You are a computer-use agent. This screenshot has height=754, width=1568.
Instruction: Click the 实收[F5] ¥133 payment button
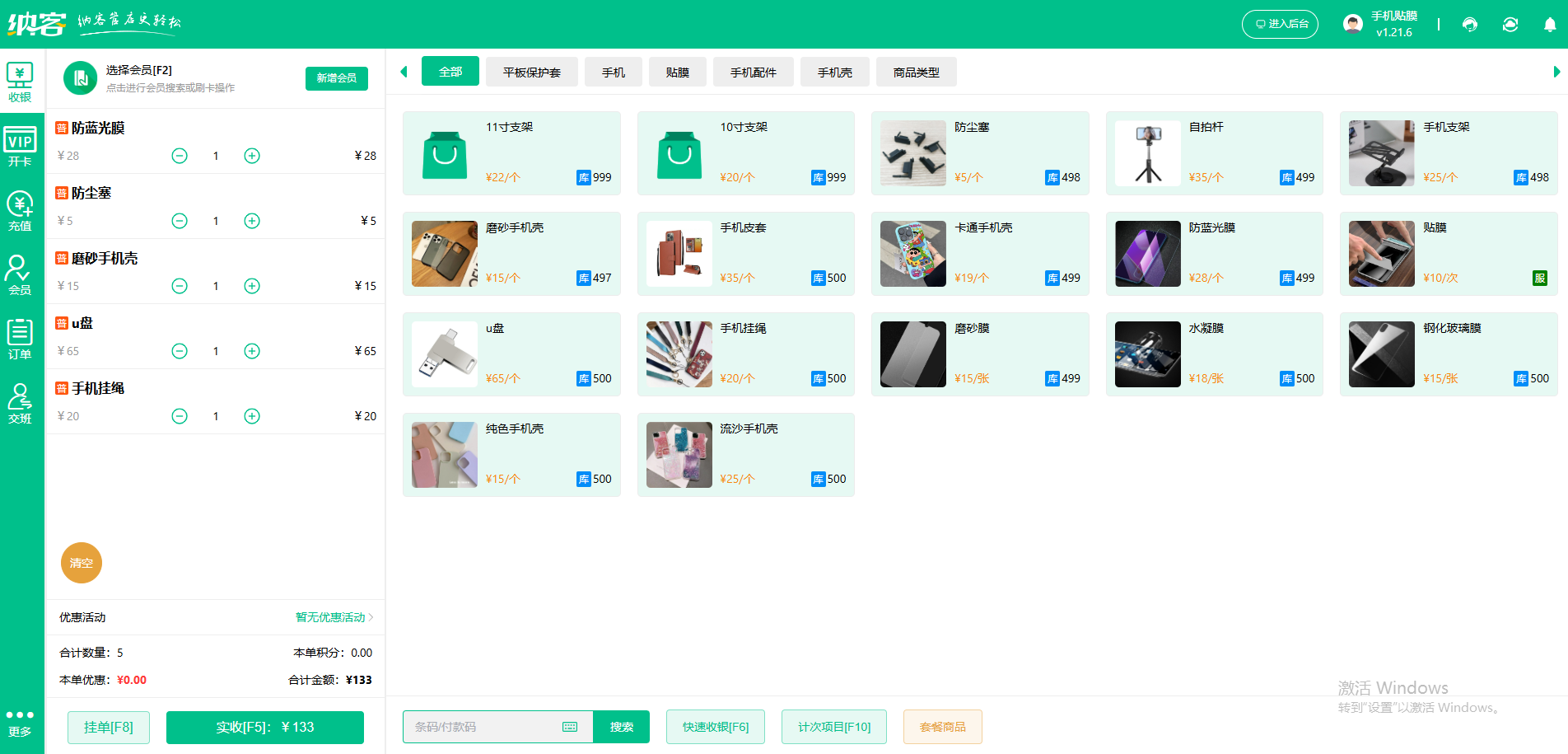(x=264, y=727)
